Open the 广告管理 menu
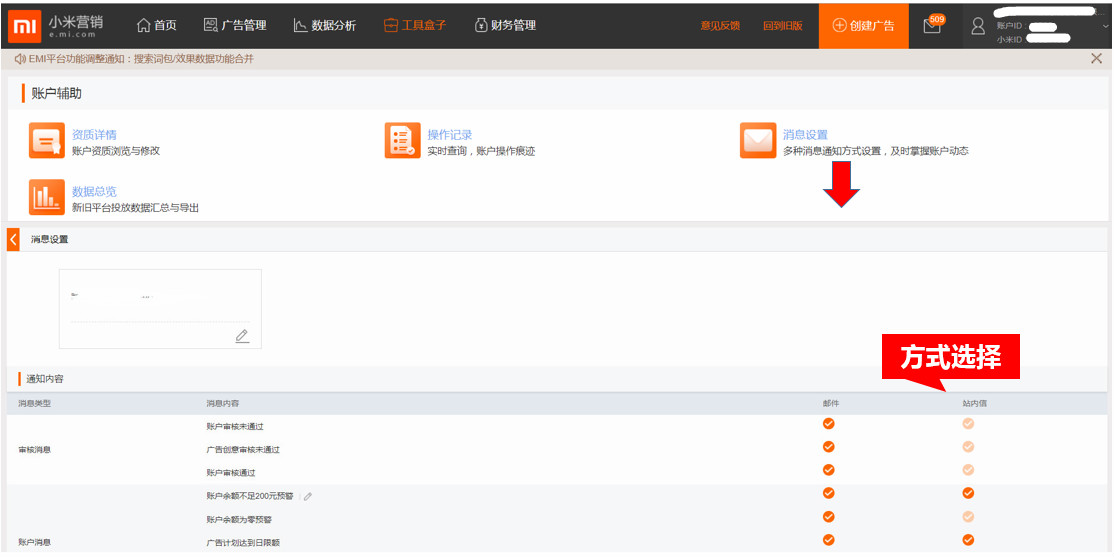This screenshot has width=1114, height=557. click(235, 26)
